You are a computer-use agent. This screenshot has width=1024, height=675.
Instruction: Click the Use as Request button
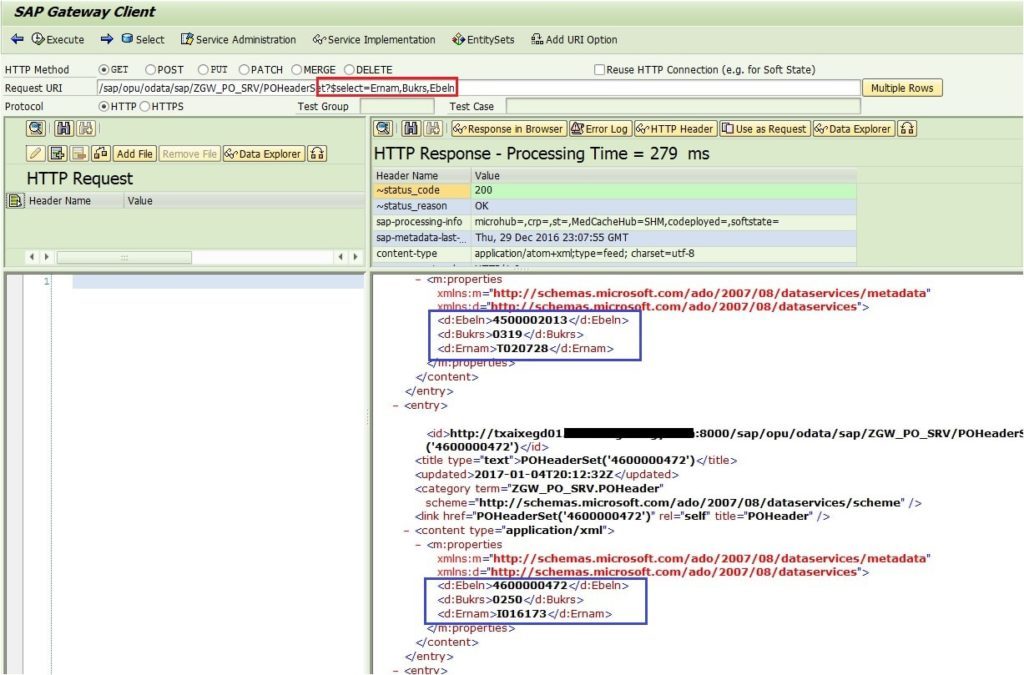[x=765, y=129]
